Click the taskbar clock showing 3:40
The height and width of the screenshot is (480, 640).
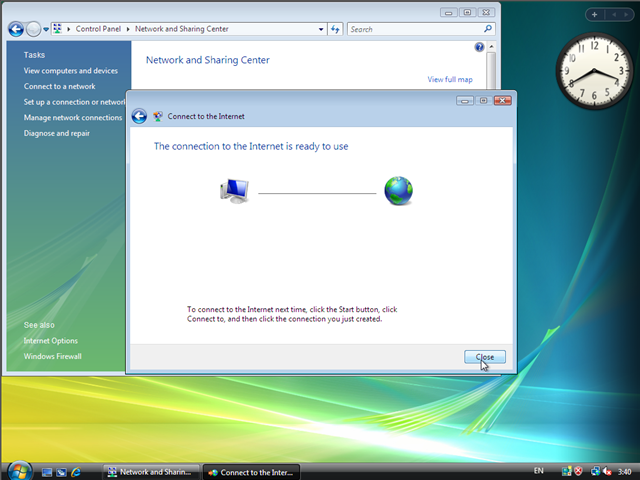pyautogui.click(x=624, y=472)
